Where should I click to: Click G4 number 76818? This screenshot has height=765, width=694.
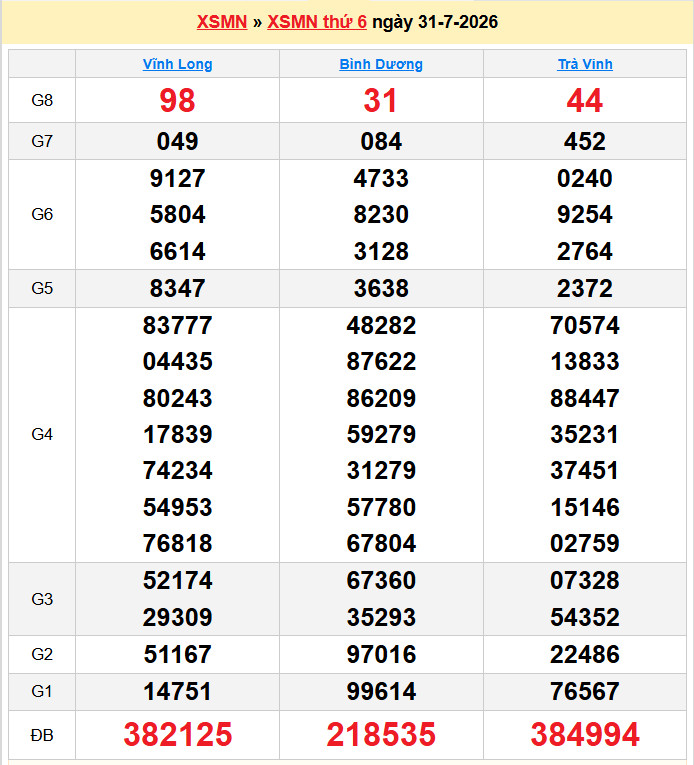177,544
